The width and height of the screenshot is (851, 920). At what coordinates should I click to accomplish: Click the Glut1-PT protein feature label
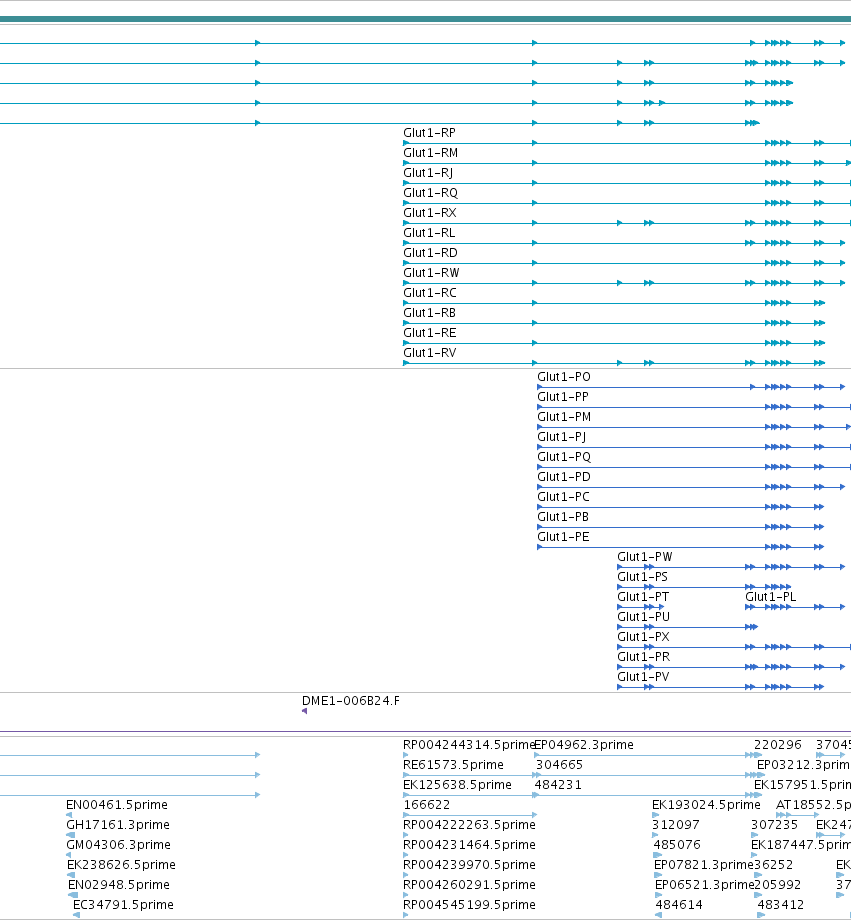click(x=643, y=597)
